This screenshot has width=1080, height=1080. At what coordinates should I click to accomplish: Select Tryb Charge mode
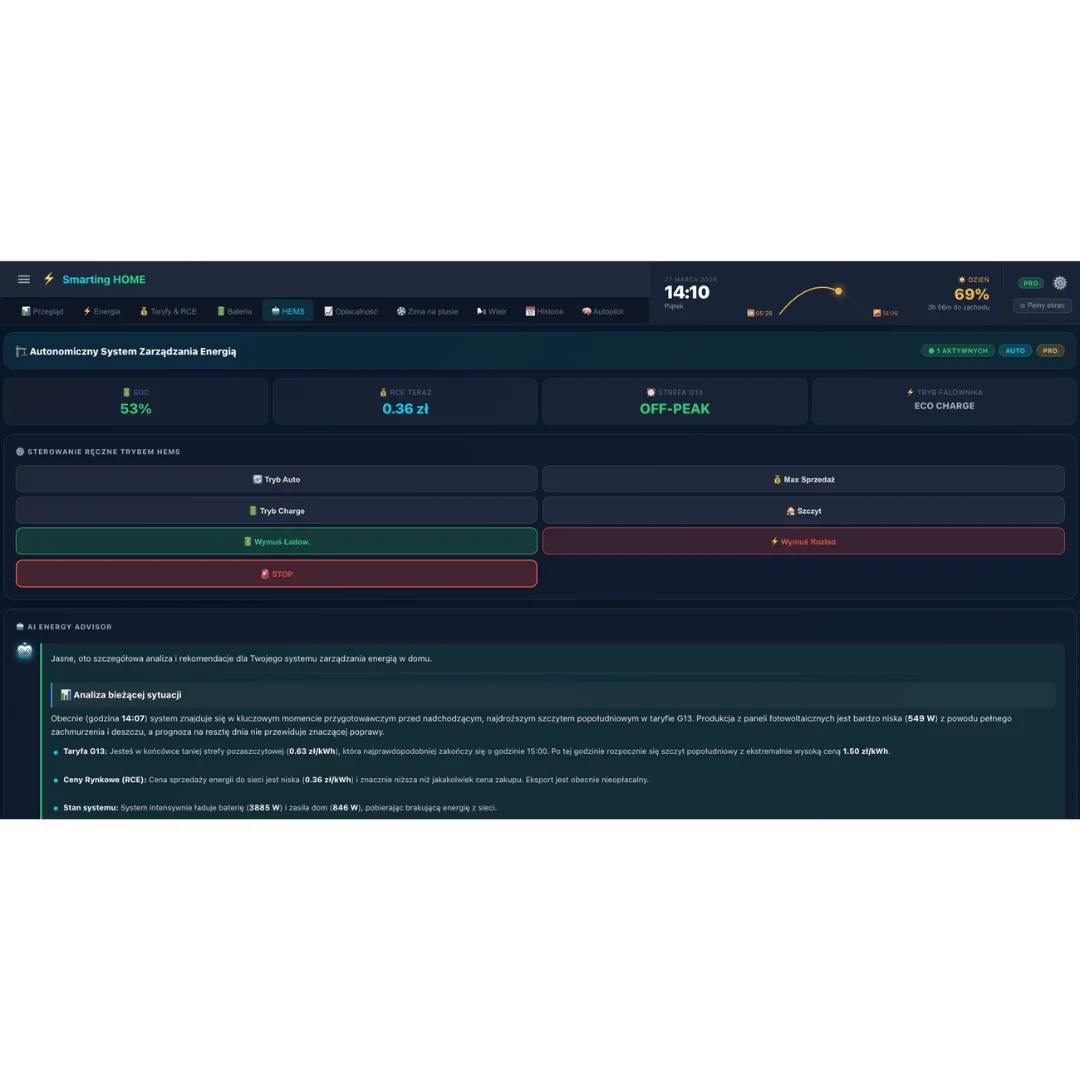pos(276,511)
